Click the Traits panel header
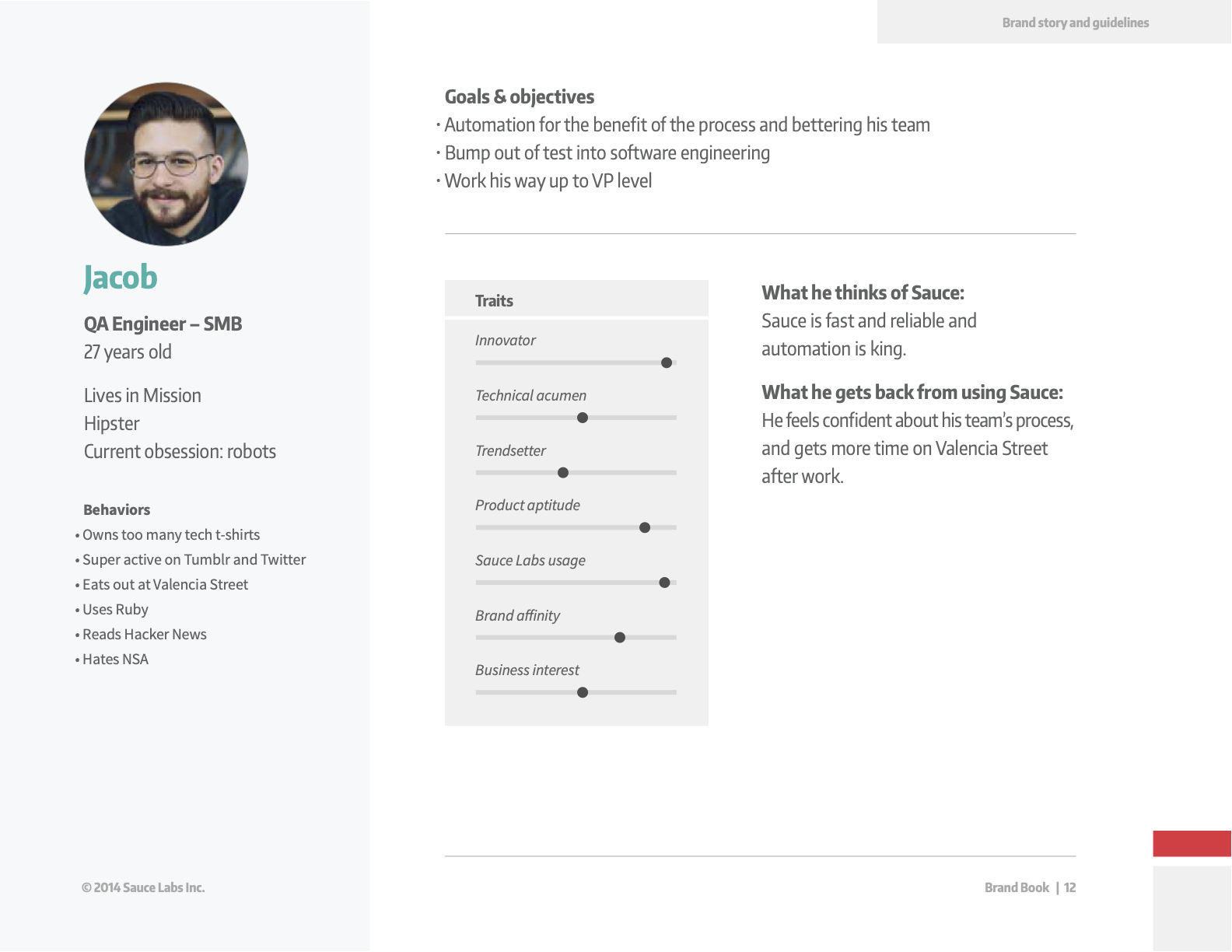Screen dimensions: 1232x952 click(576, 299)
